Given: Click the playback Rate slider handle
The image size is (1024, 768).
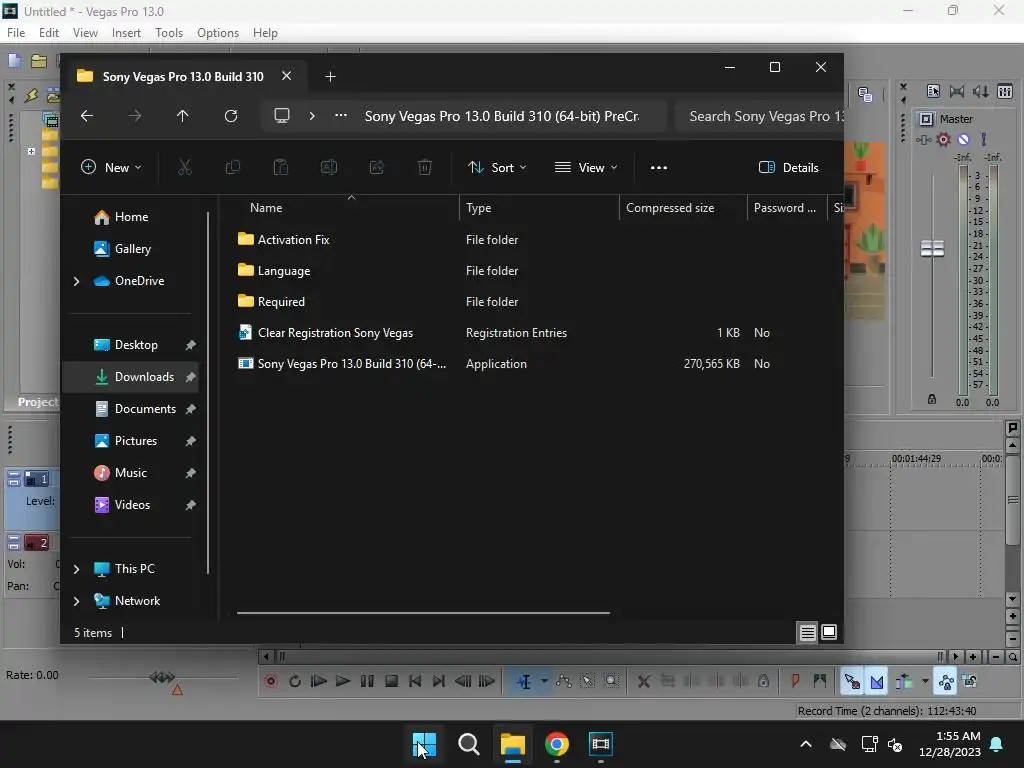Looking at the screenshot, I should (162, 677).
